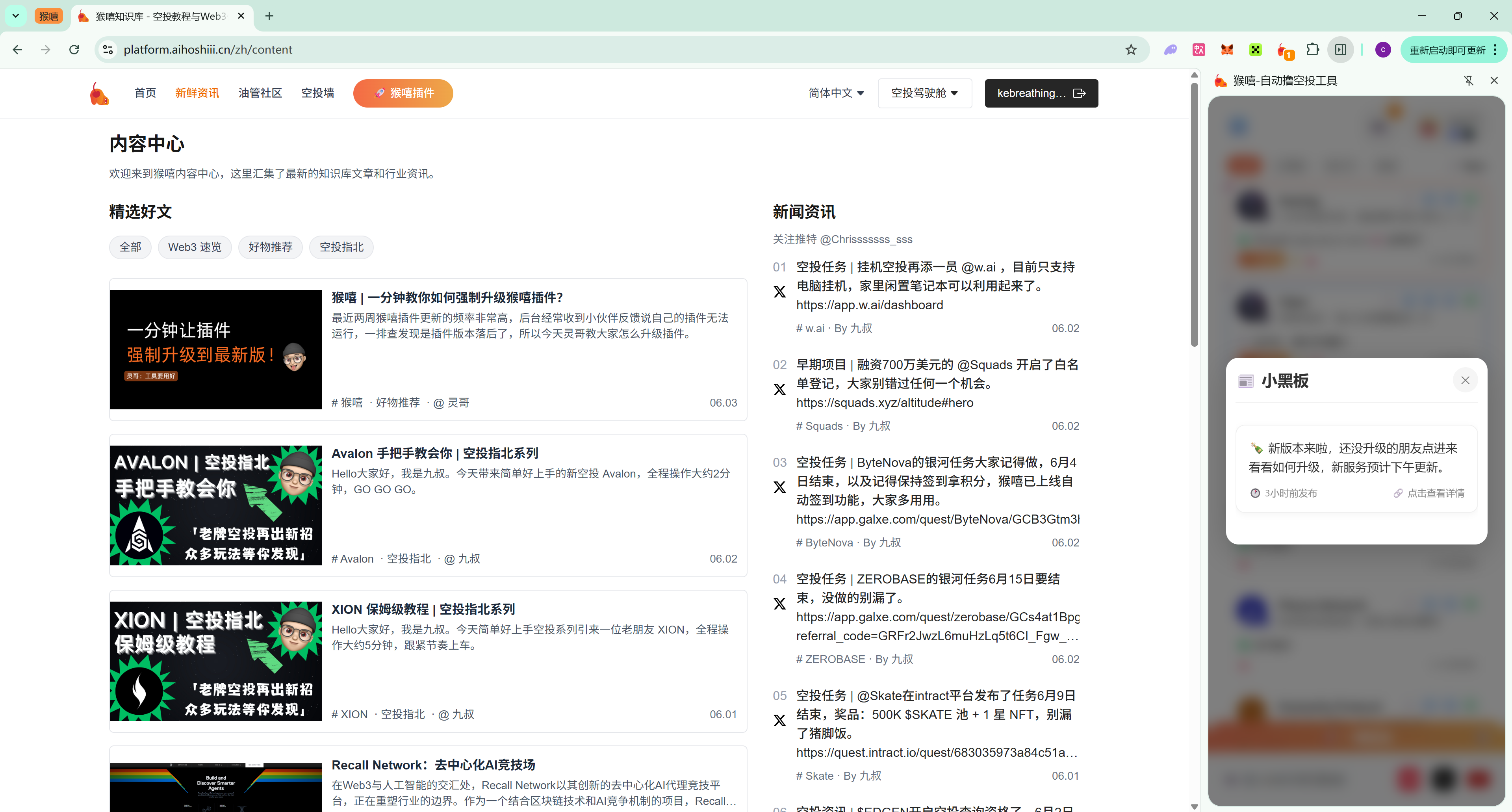Unpin the side panel with pin icon
Image resolution: width=1512 pixels, height=812 pixels.
(x=1469, y=80)
